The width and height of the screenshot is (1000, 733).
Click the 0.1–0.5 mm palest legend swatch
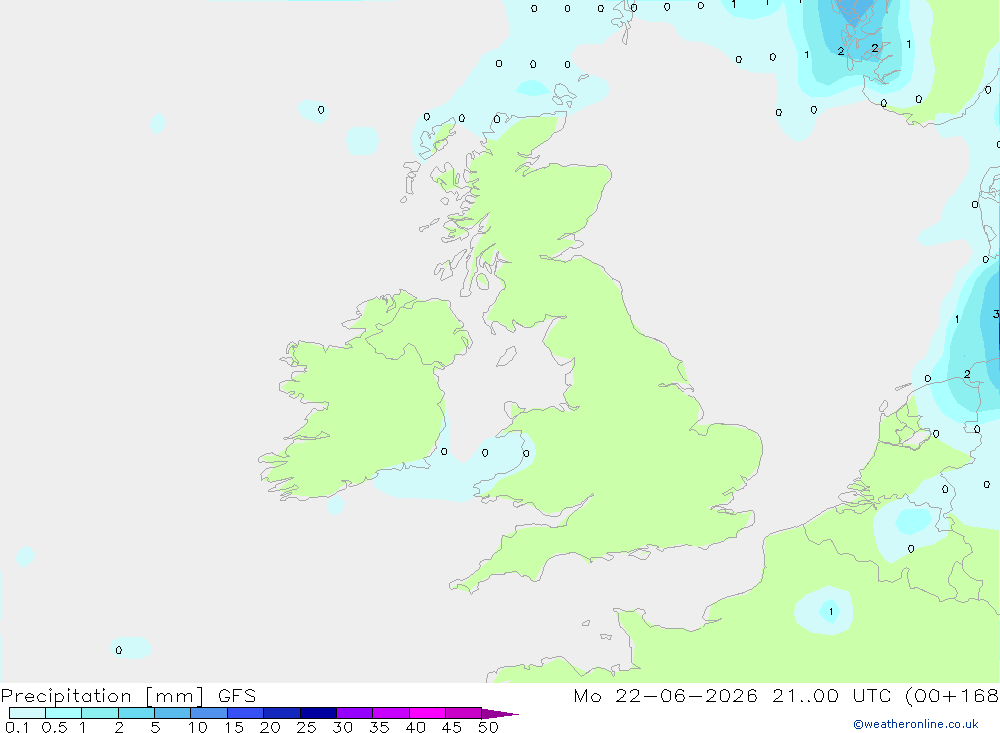[27, 713]
